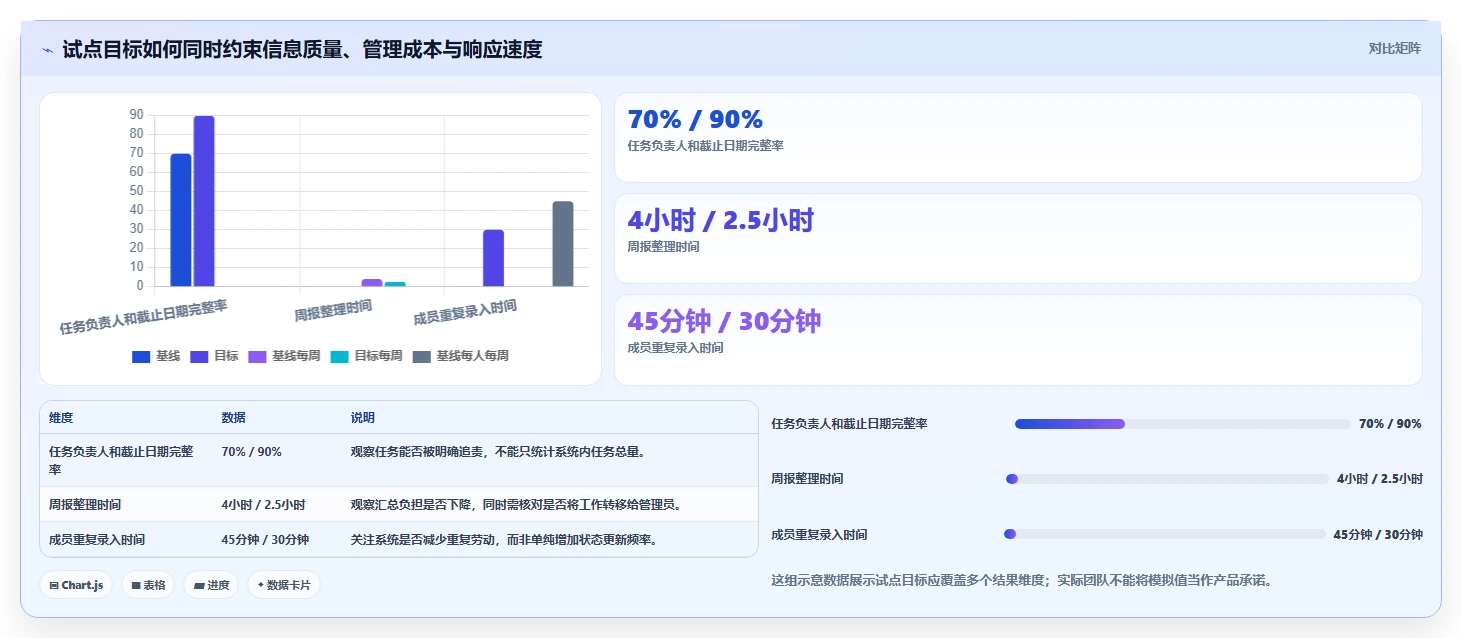Click the 任务负责人和截止日期完整率 progress bar

pos(1182,424)
